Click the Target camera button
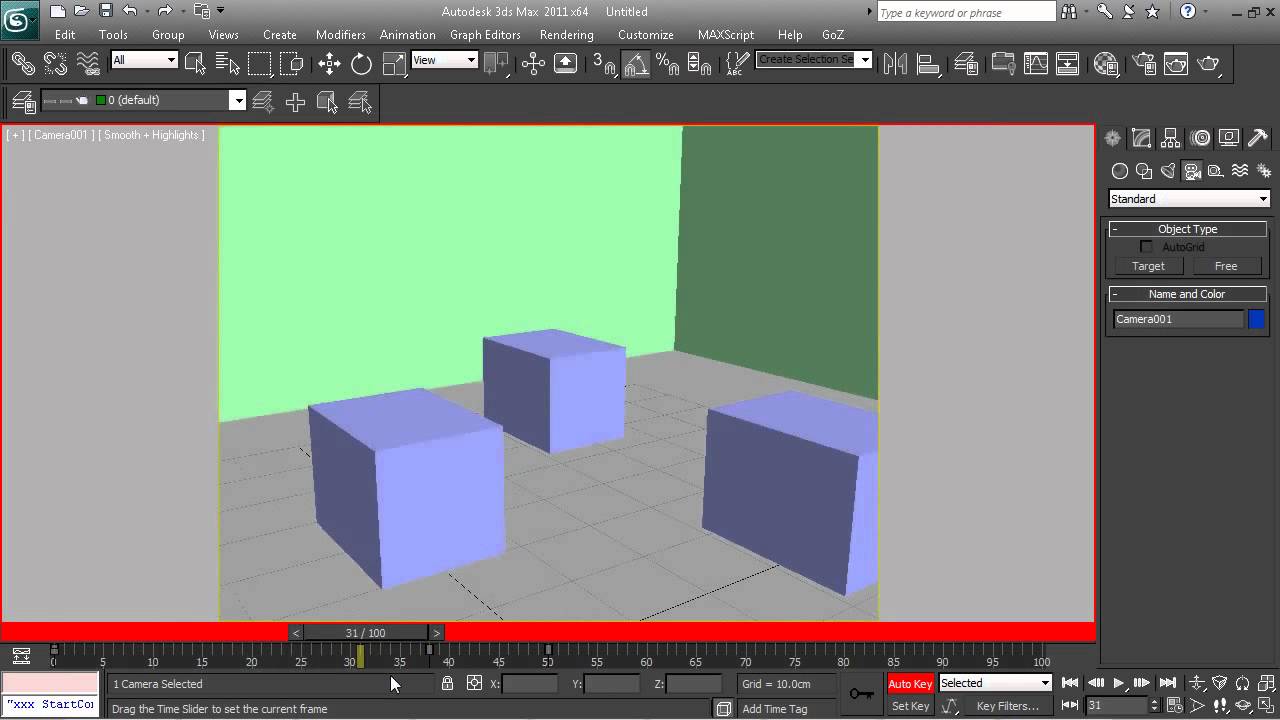The image size is (1280, 720). coord(1148,266)
